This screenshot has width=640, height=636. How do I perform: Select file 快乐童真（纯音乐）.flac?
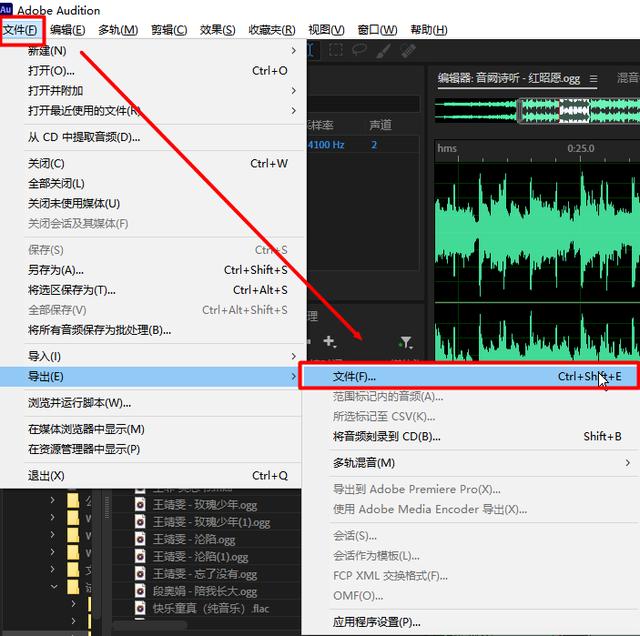click(x=211, y=609)
